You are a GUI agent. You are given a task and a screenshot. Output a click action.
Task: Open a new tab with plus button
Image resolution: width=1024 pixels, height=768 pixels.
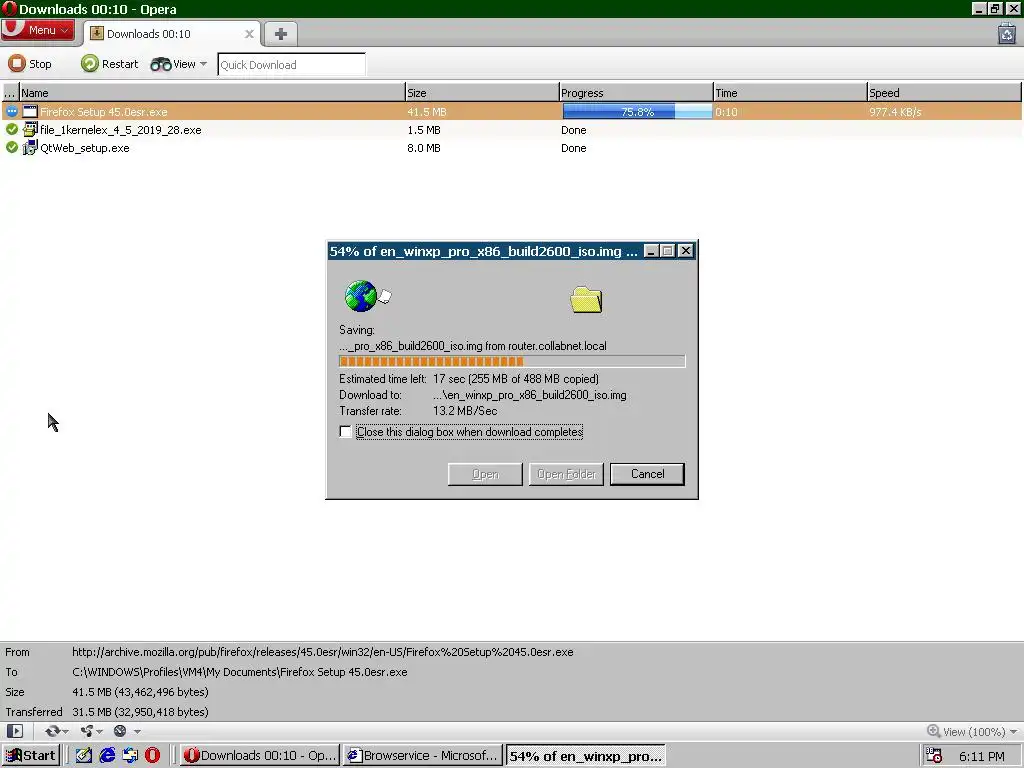(x=281, y=34)
